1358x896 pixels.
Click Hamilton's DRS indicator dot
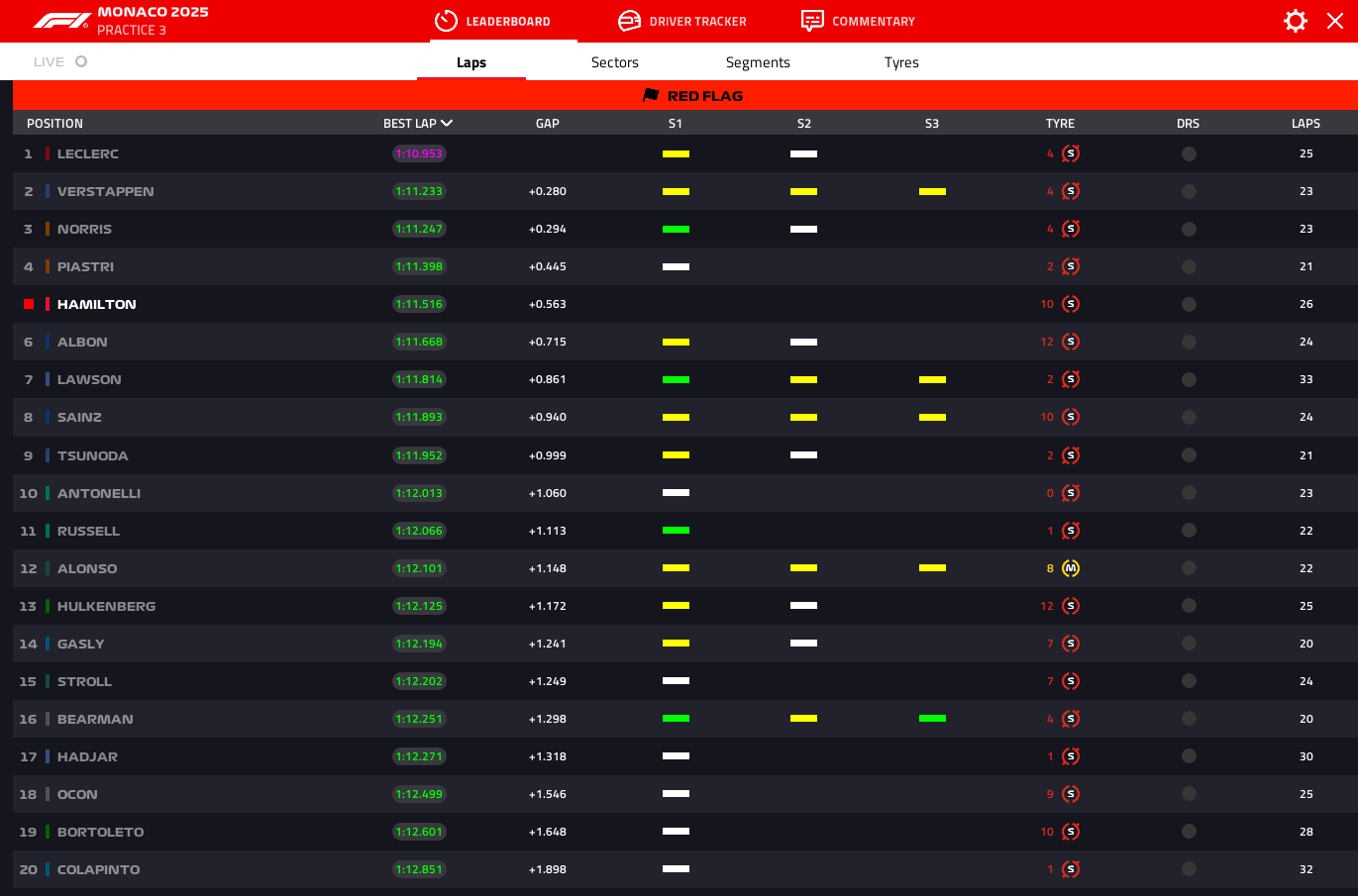(x=1189, y=304)
